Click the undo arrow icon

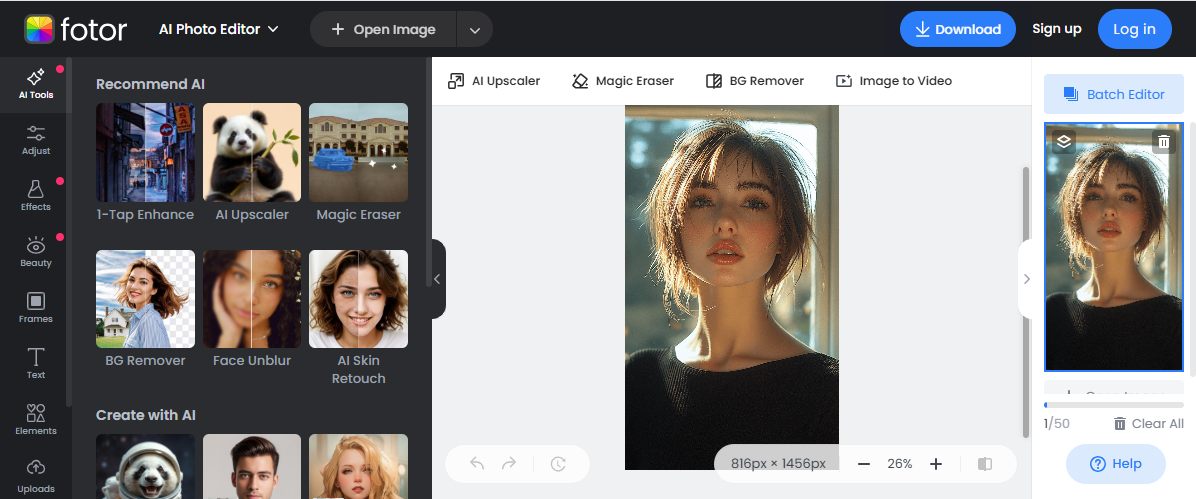(x=477, y=464)
